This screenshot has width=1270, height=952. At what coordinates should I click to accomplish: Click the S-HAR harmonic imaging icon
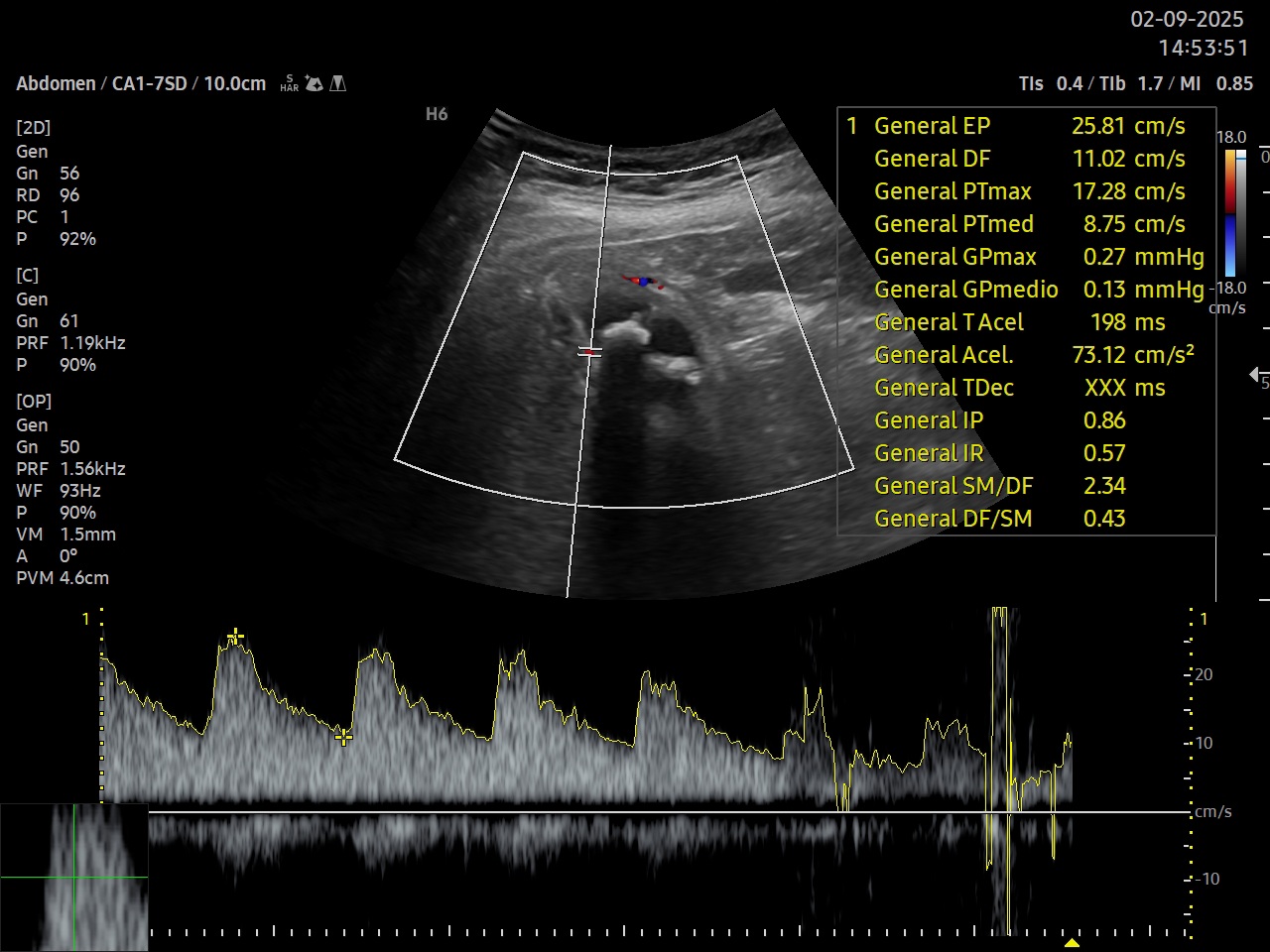tap(289, 83)
